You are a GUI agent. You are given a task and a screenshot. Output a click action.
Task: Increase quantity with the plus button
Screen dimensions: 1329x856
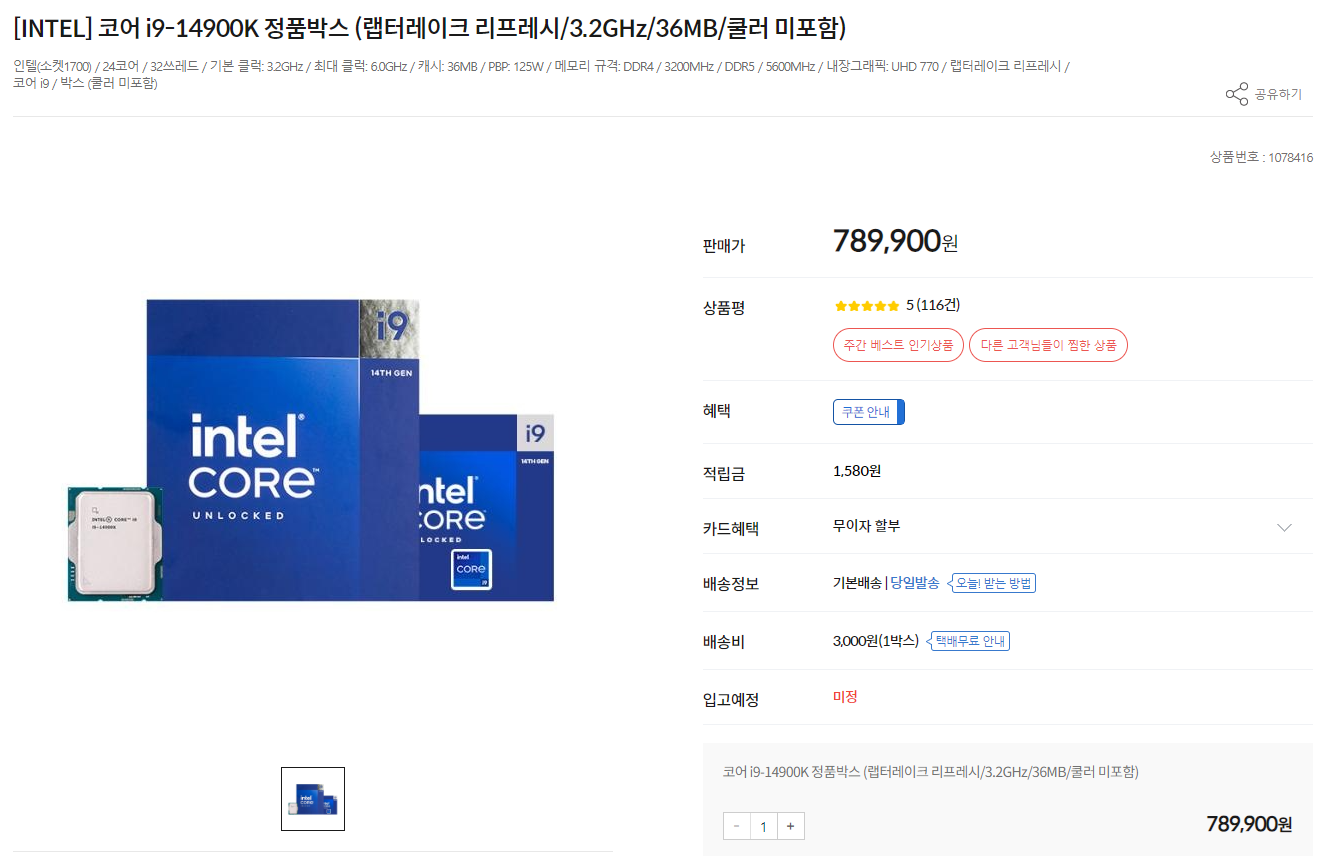pos(791,826)
